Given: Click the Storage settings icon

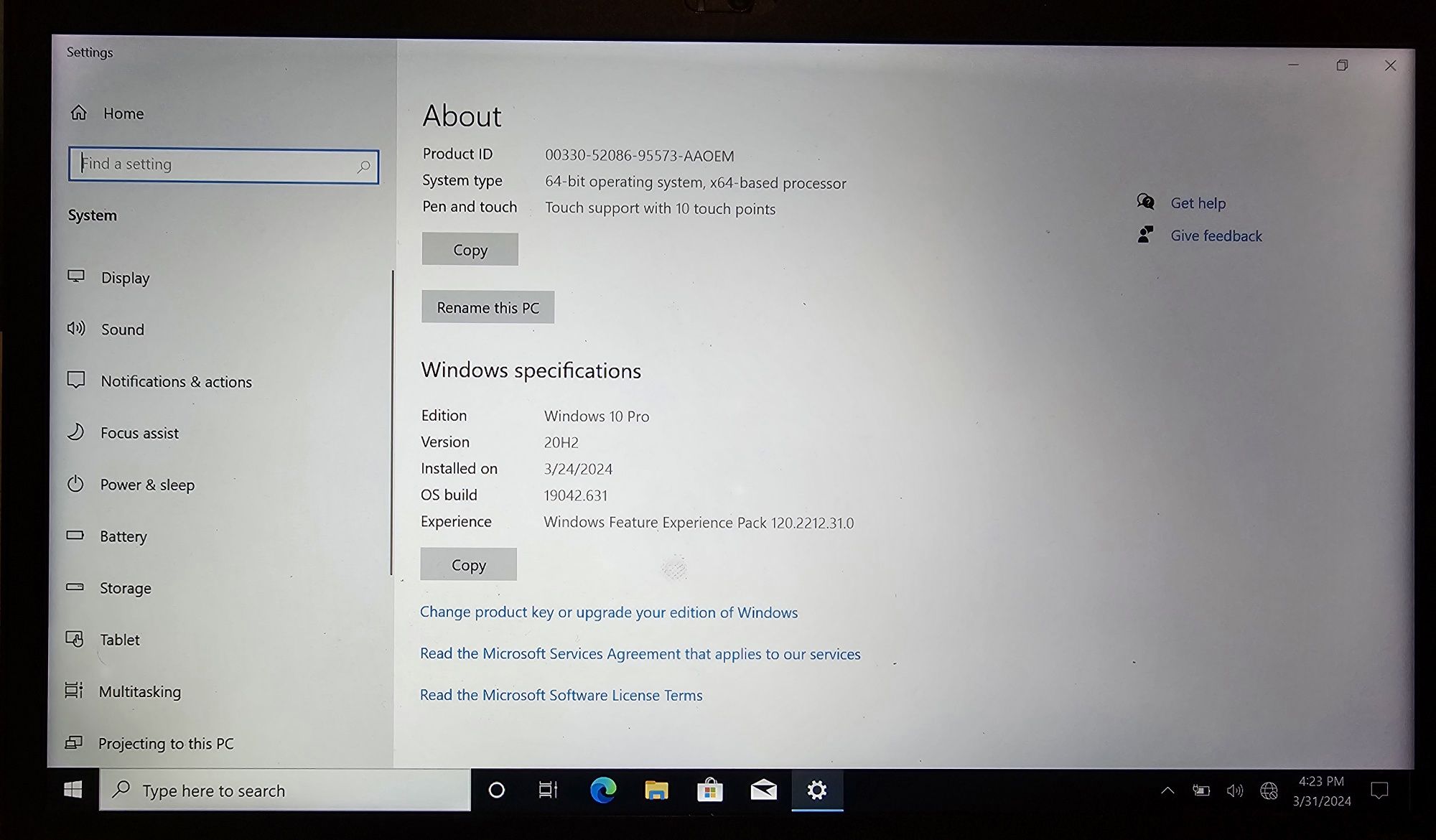Looking at the screenshot, I should tap(78, 588).
